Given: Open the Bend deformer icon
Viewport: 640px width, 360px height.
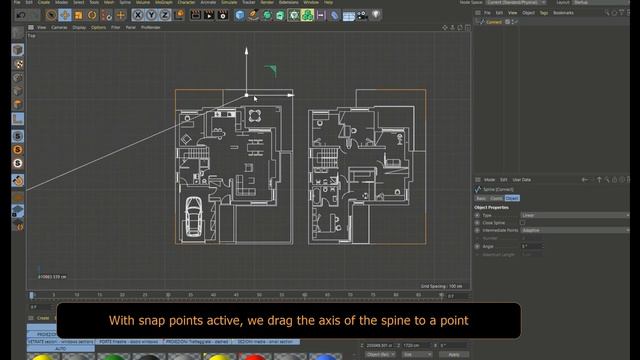Looking at the screenshot, I should [335, 15].
